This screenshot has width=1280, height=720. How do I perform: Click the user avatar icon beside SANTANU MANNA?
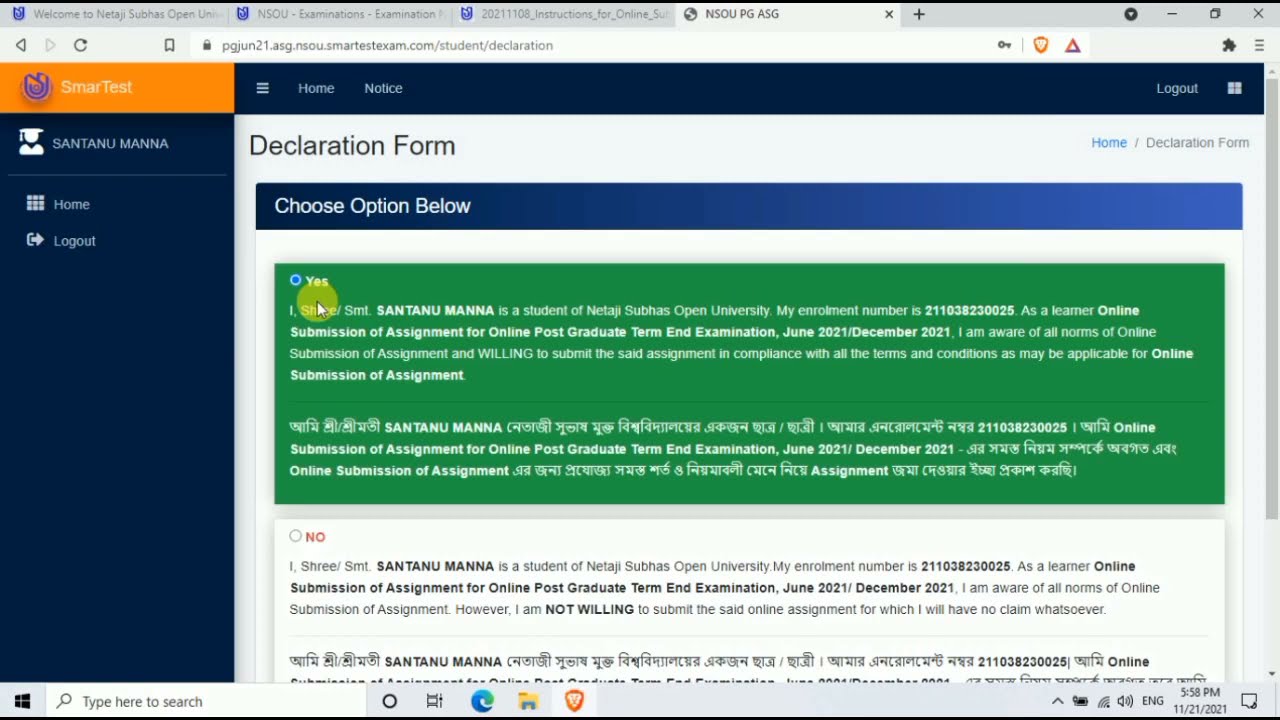tap(31, 142)
